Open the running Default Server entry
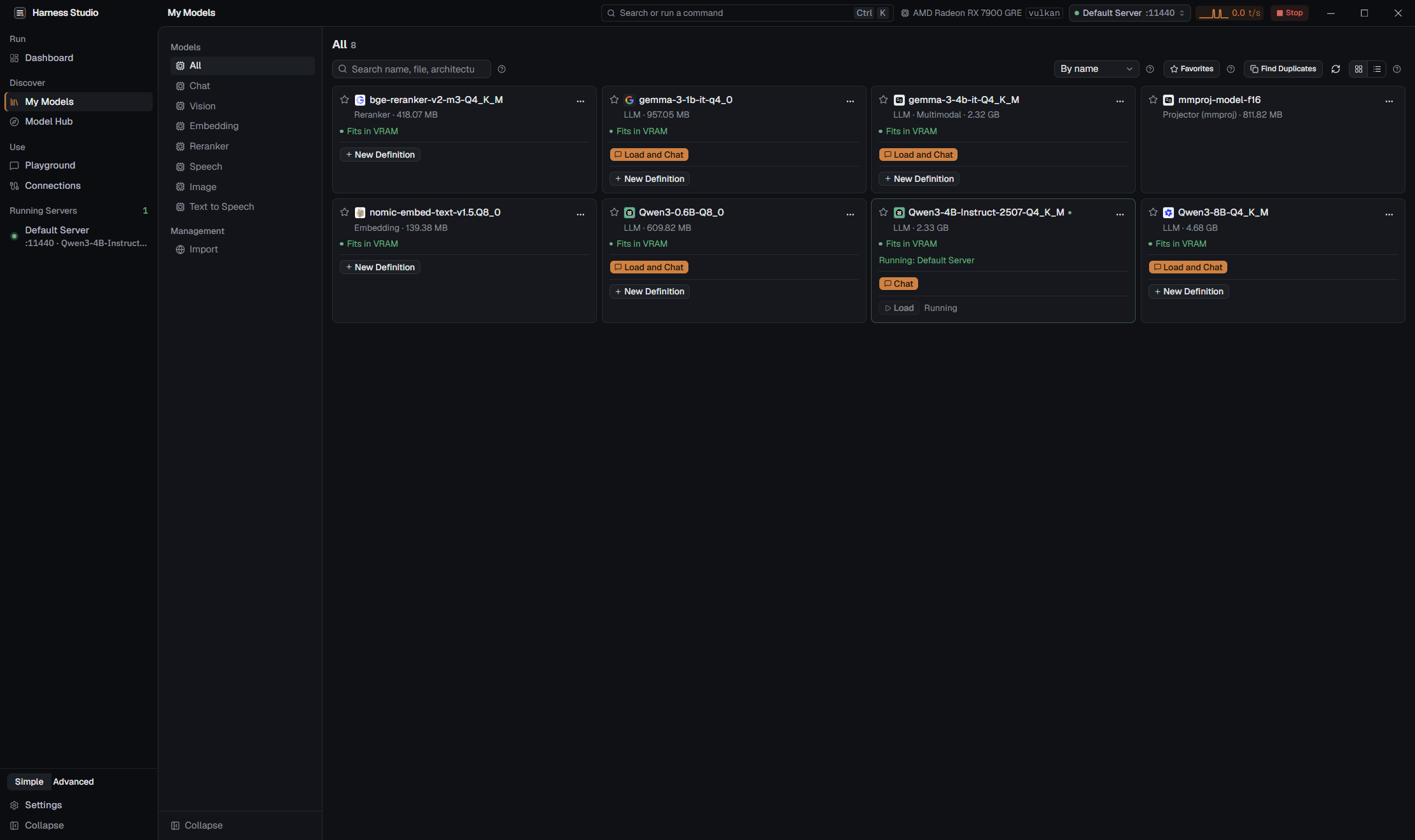The width and height of the screenshot is (1415, 840). (78, 237)
